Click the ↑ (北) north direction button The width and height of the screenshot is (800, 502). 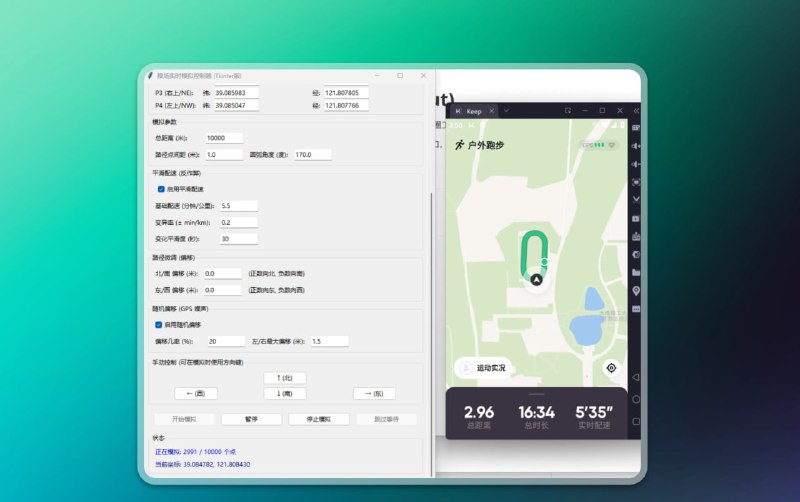point(284,377)
